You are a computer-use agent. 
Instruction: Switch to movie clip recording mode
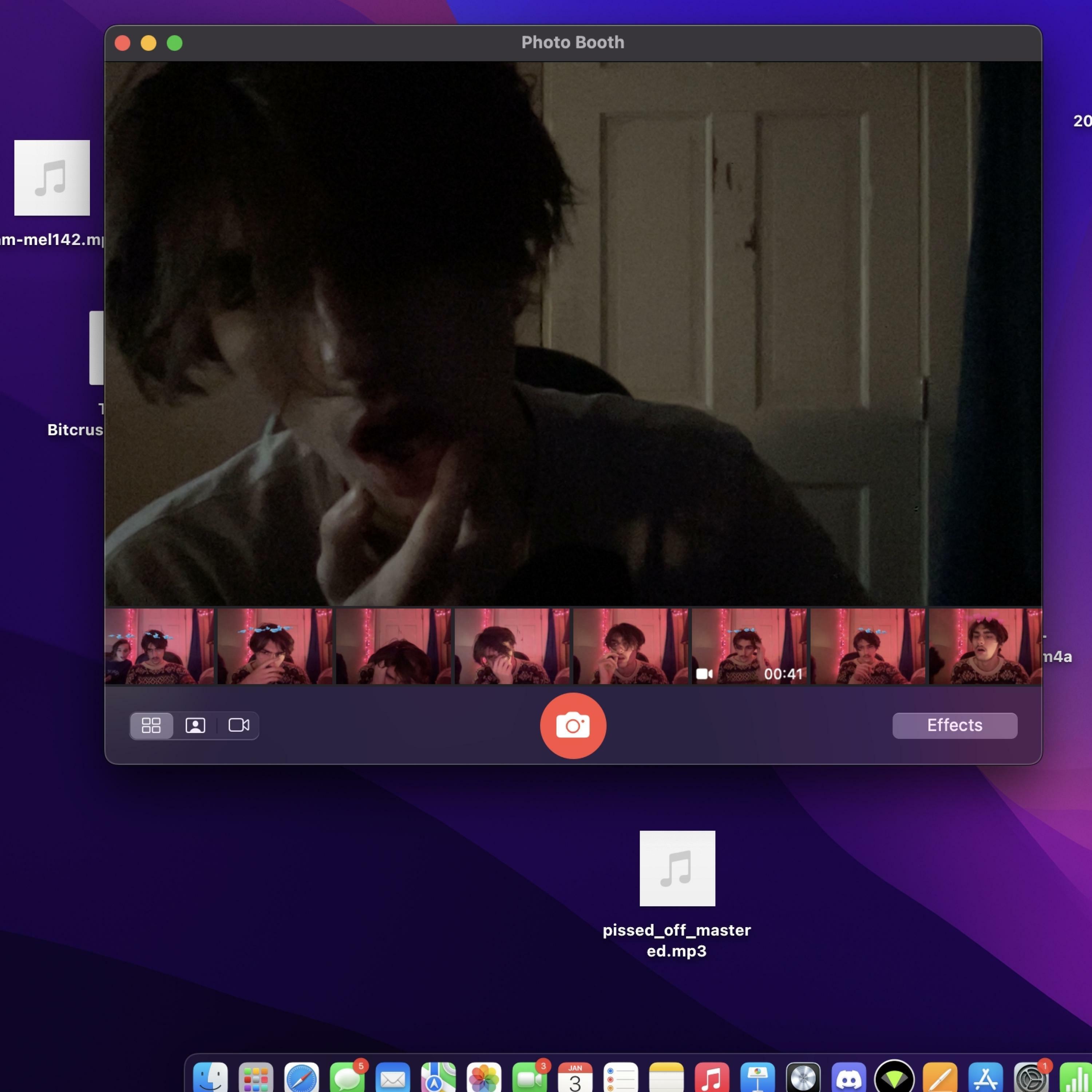[x=238, y=725]
